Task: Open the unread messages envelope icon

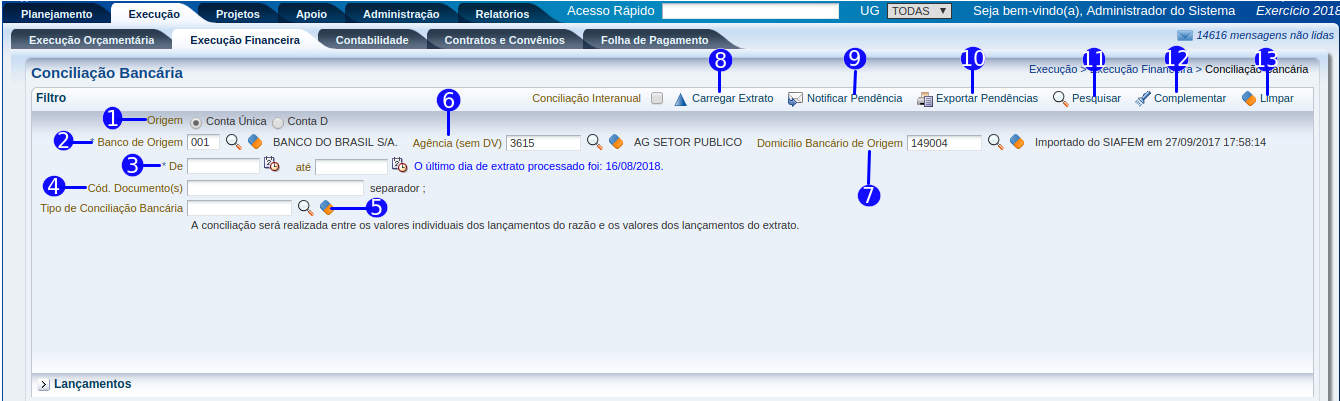Action: click(x=1184, y=35)
